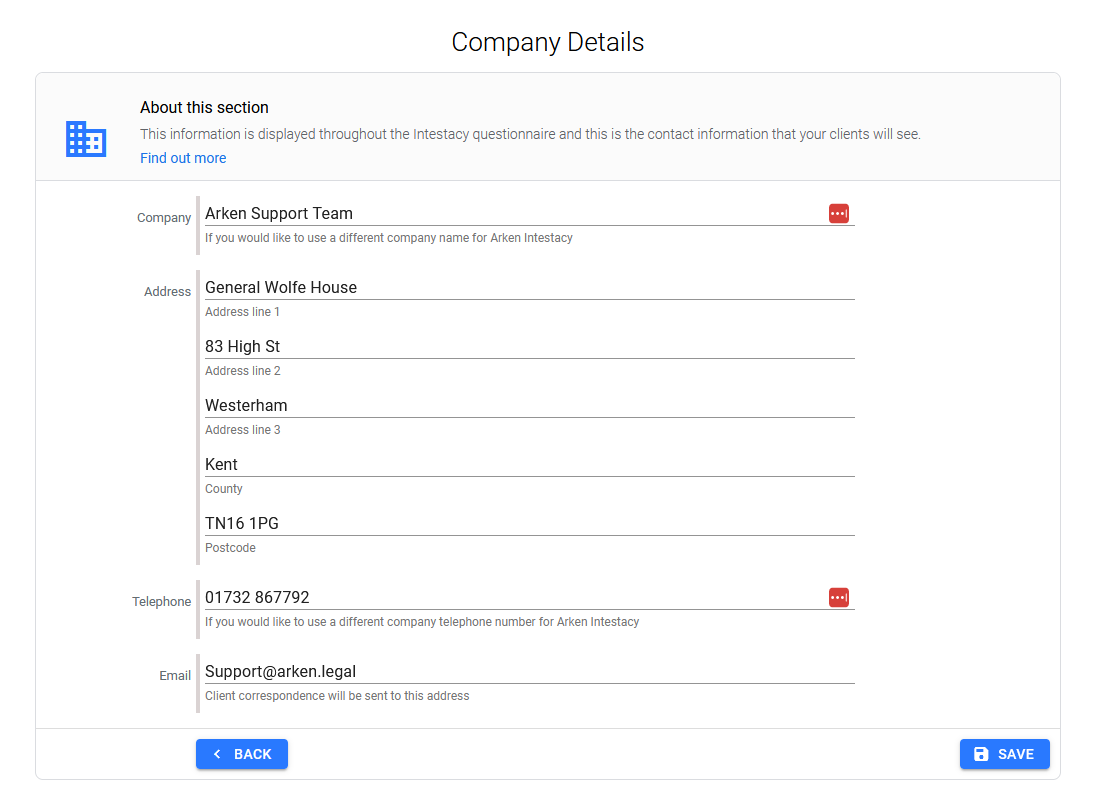This screenshot has width=1105, height=810.
Task: Focus the Address line 1 field
Action: coord(529,287)
